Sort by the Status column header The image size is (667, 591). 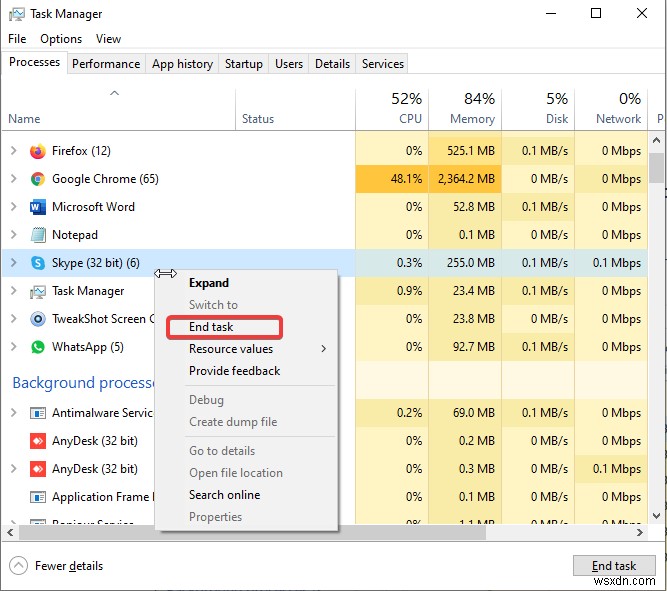pos(295,109)
